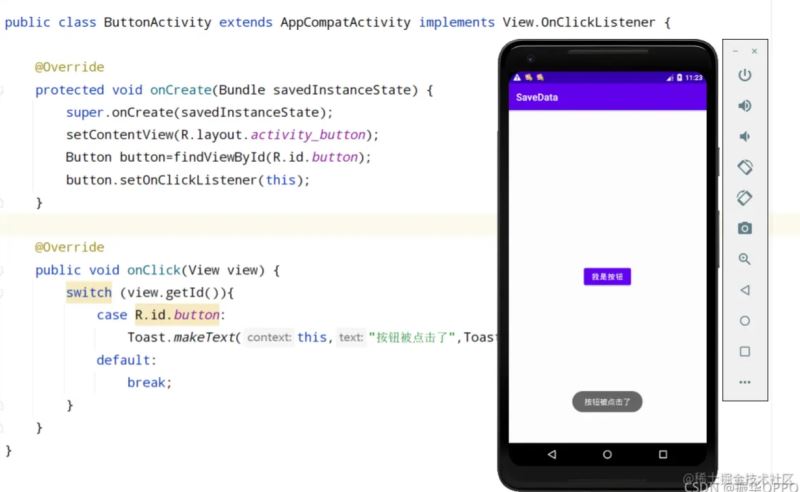Screen dimensions: 800x492
Task: Click the toolbar Back triangle icon
Action: [x=744, y=290]
